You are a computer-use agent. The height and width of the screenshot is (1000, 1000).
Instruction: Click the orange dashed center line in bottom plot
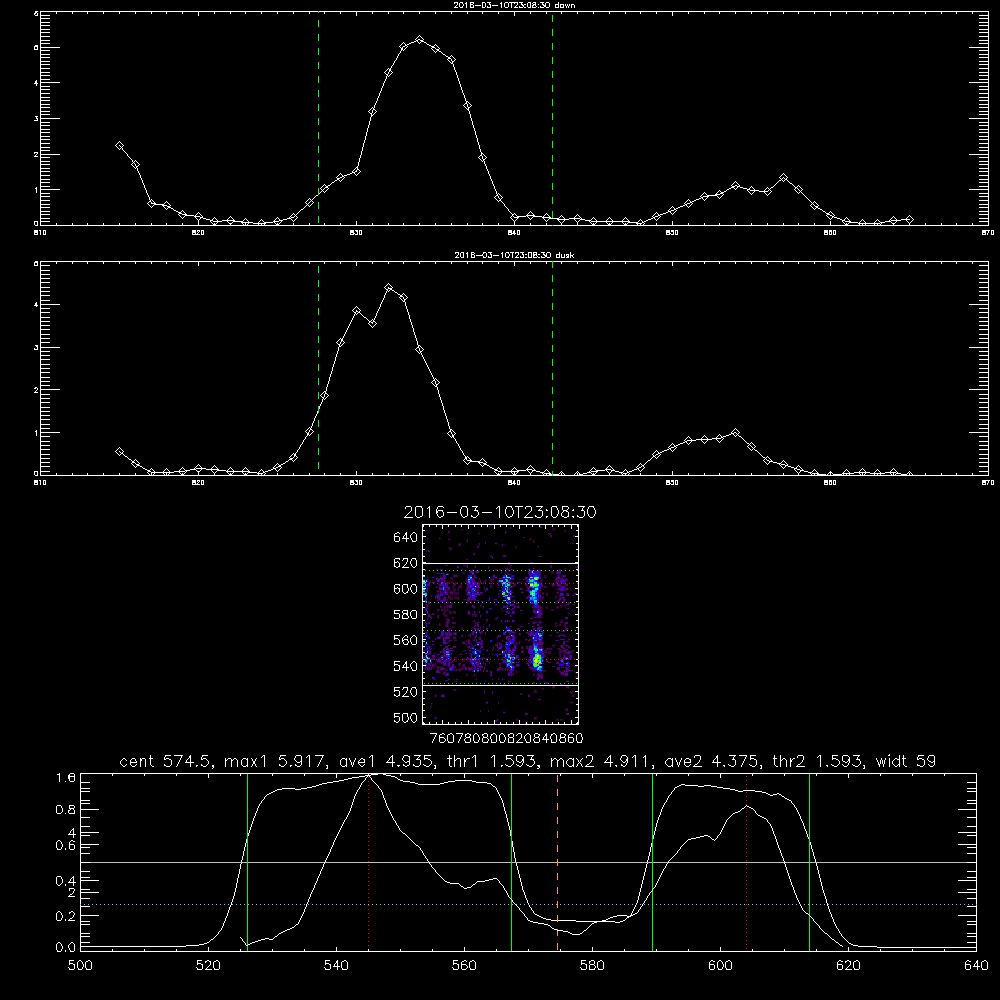[557, 861]
